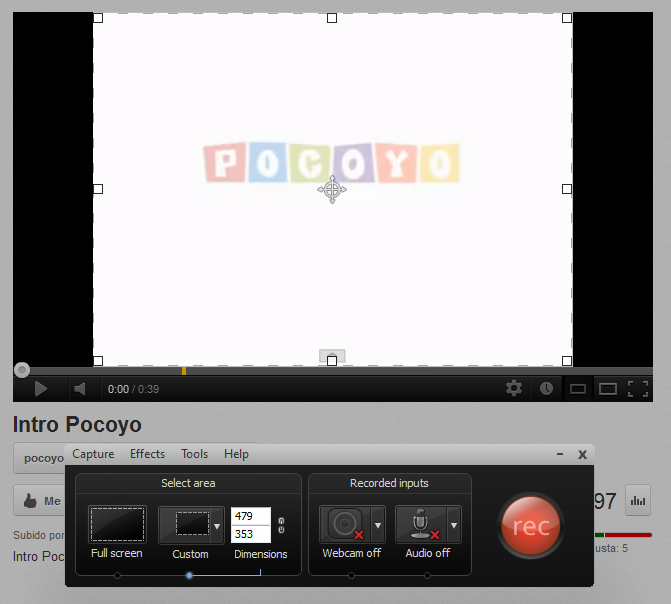
Task: Click the bottom-right selection handle
Action: pos(567,361)
